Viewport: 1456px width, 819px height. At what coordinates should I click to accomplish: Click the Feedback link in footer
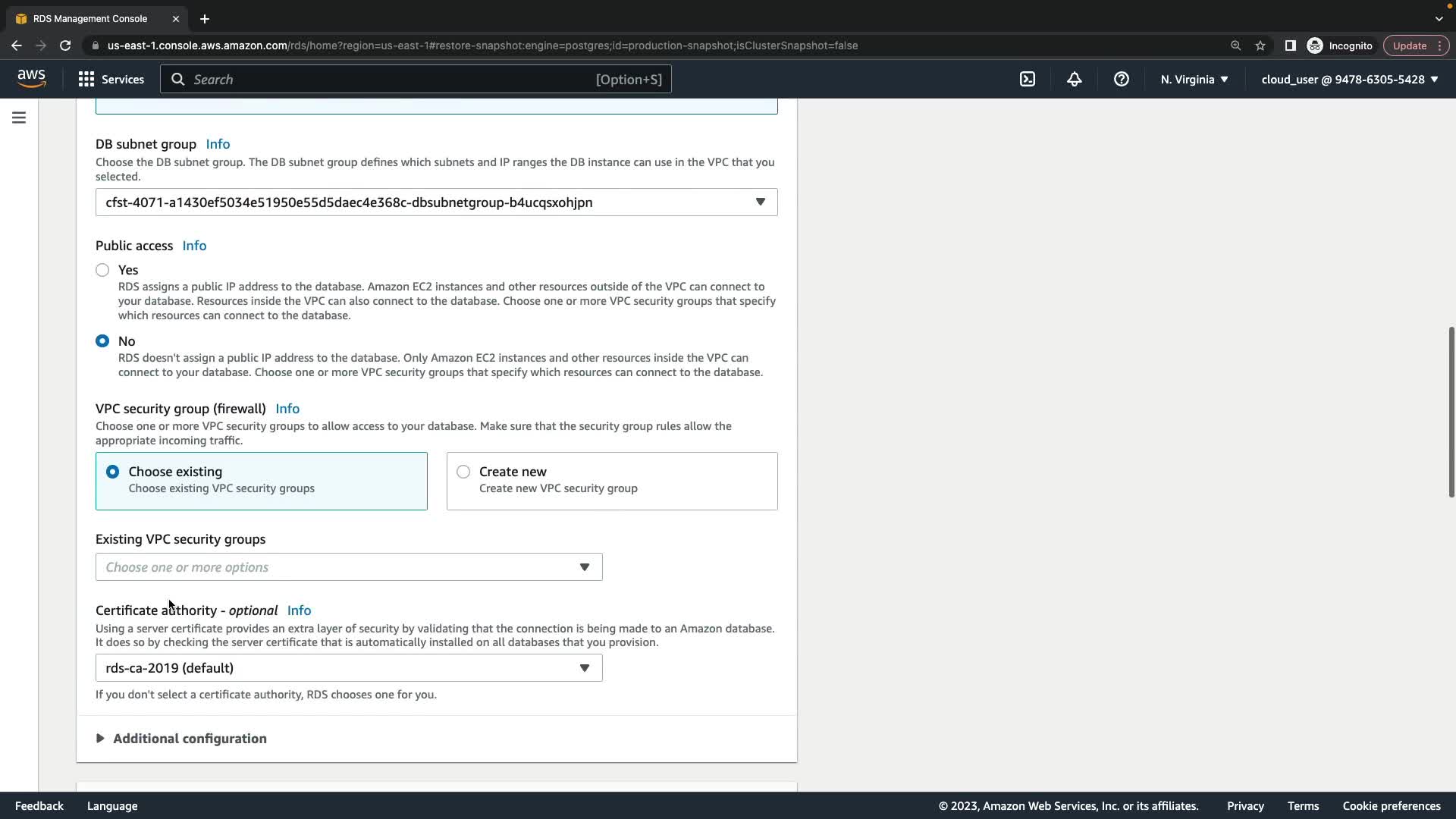click(39, 806)
